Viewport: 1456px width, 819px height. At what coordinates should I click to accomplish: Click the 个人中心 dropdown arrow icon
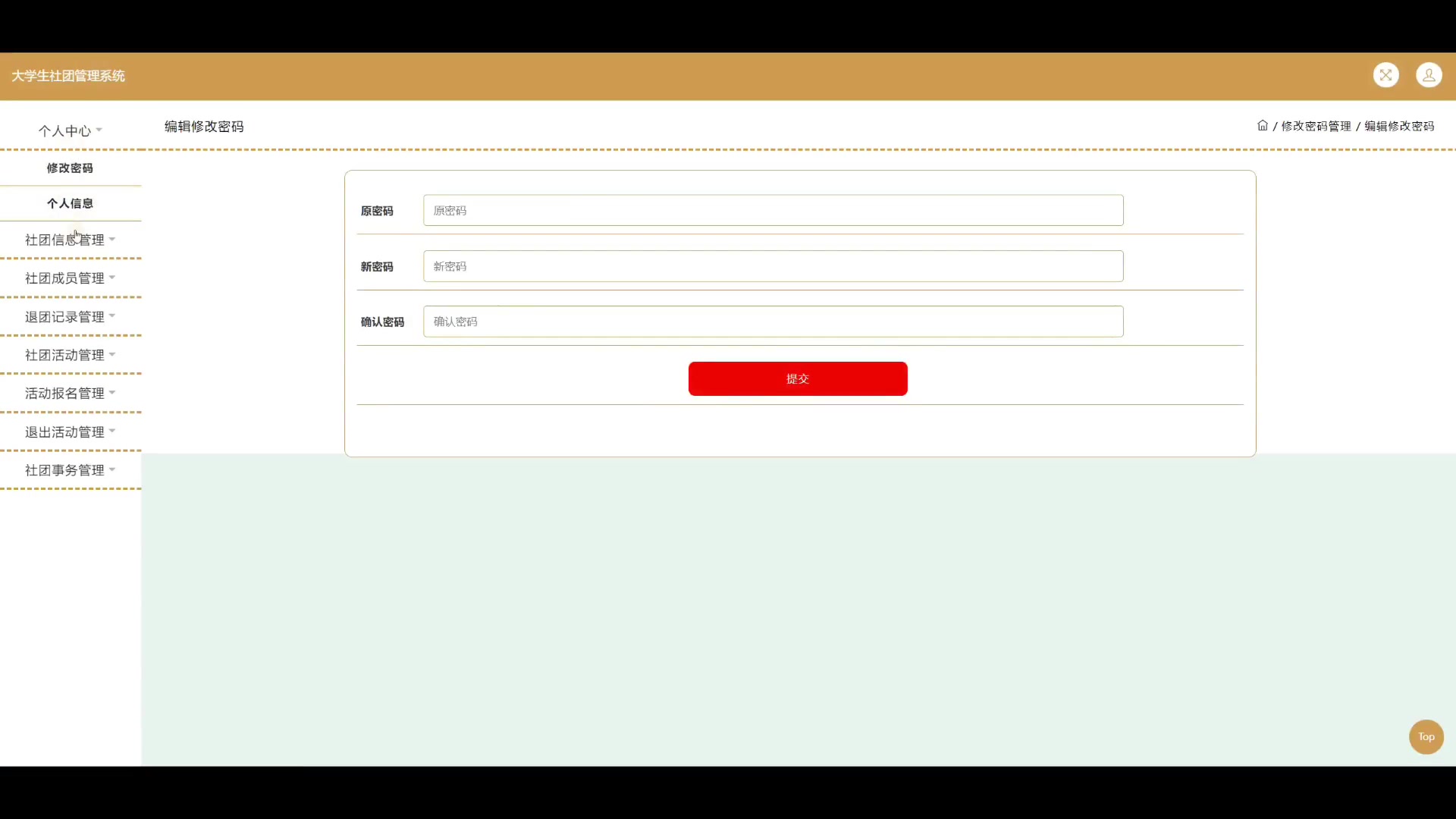pyautogui.click(x=99, y=129)
